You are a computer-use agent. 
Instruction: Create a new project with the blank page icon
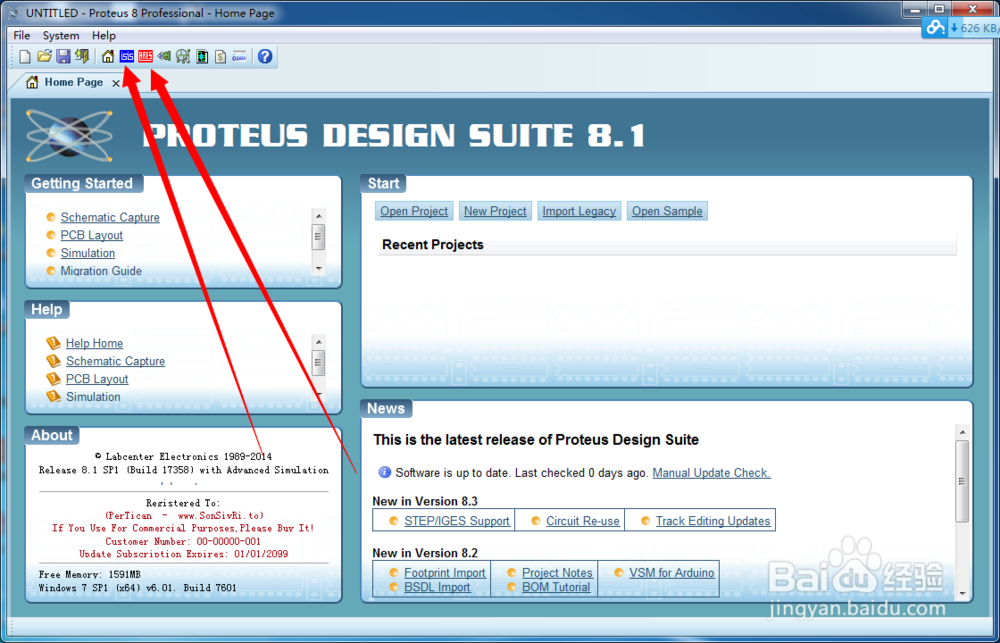pos(24,57)
